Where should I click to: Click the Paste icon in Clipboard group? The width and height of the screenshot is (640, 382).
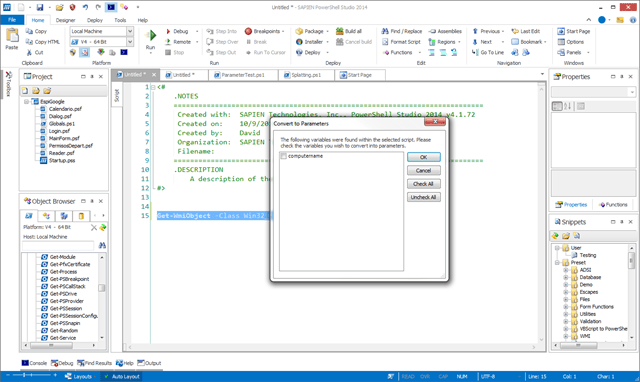point(12,36)
